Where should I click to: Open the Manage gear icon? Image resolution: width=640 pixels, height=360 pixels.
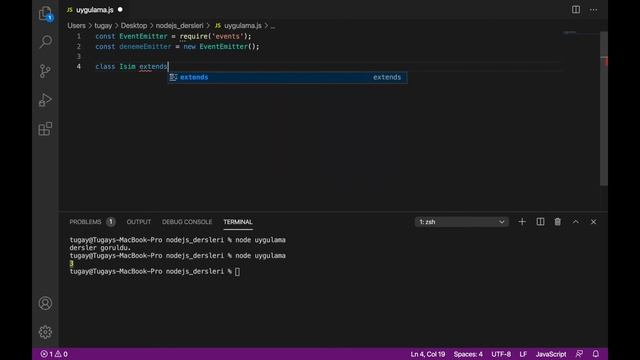(45, 332)
